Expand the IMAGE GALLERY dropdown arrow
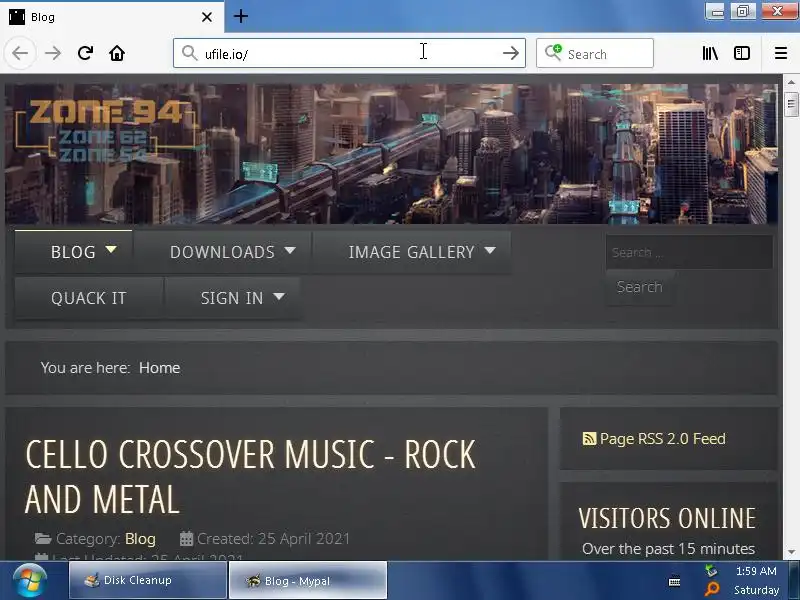Image resolution: width=800 pixels, height=600 pixels. [490, 251]
